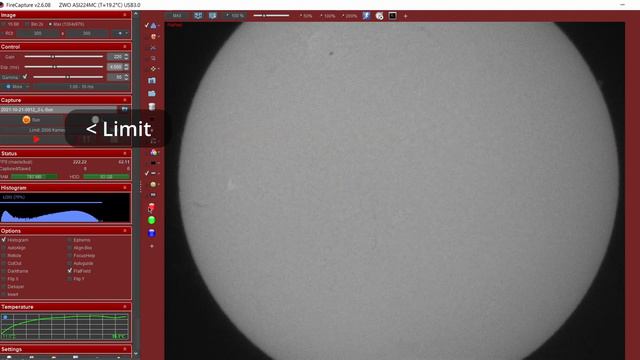This screenshot has height=360, width=640.
Task: Adjust the zoom slider in top toolbar
Action: click(x=271, y=16)
